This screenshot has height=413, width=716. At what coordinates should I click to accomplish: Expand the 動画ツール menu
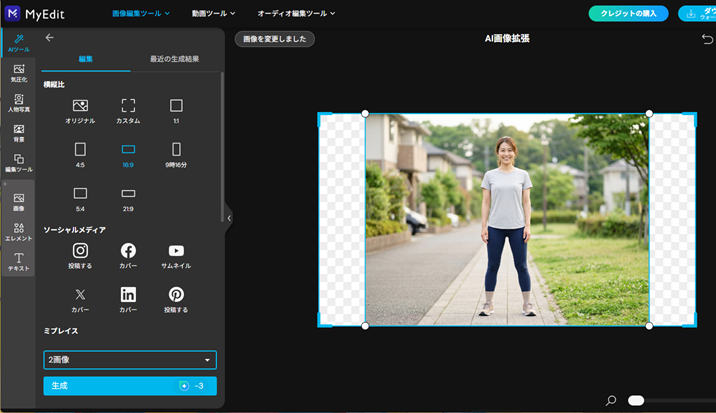[213, 14]
